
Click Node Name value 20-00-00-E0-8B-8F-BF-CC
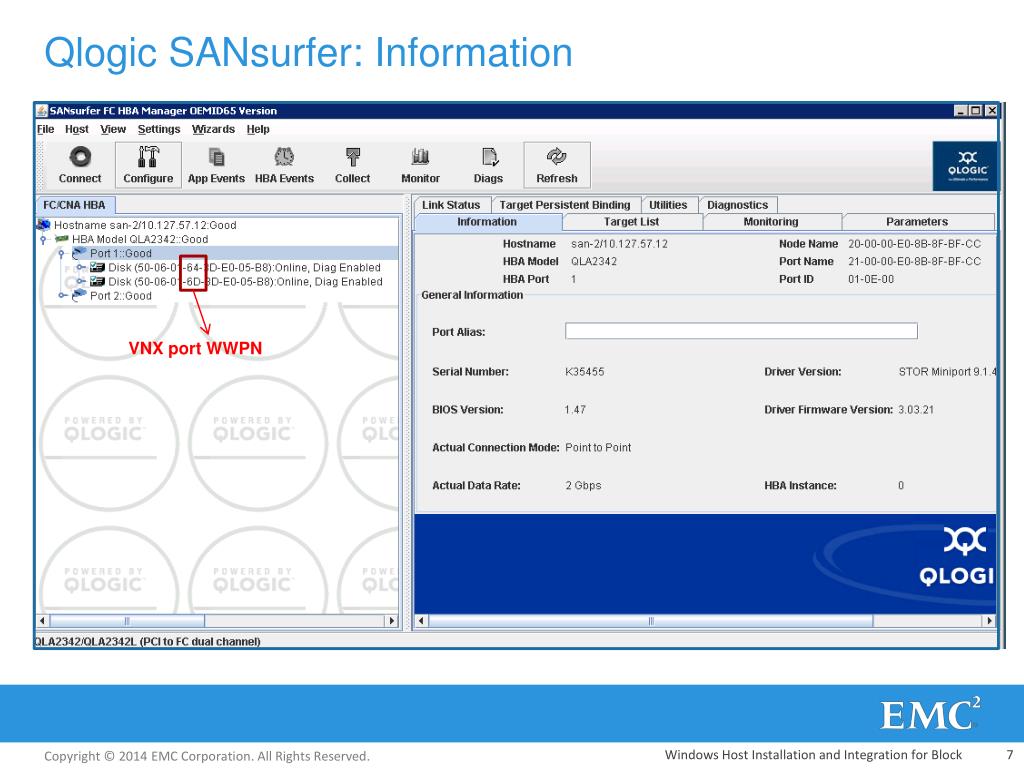(x=914, y=244)
